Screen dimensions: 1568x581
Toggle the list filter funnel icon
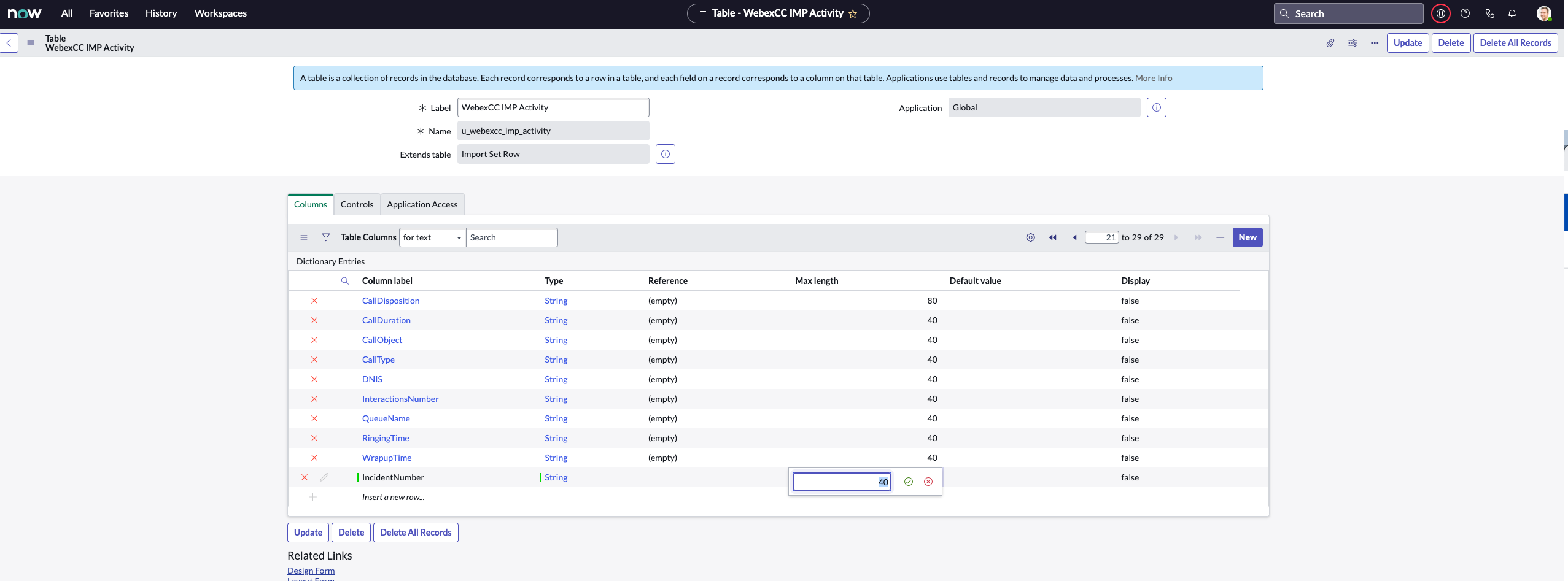[x=326, y=237]
